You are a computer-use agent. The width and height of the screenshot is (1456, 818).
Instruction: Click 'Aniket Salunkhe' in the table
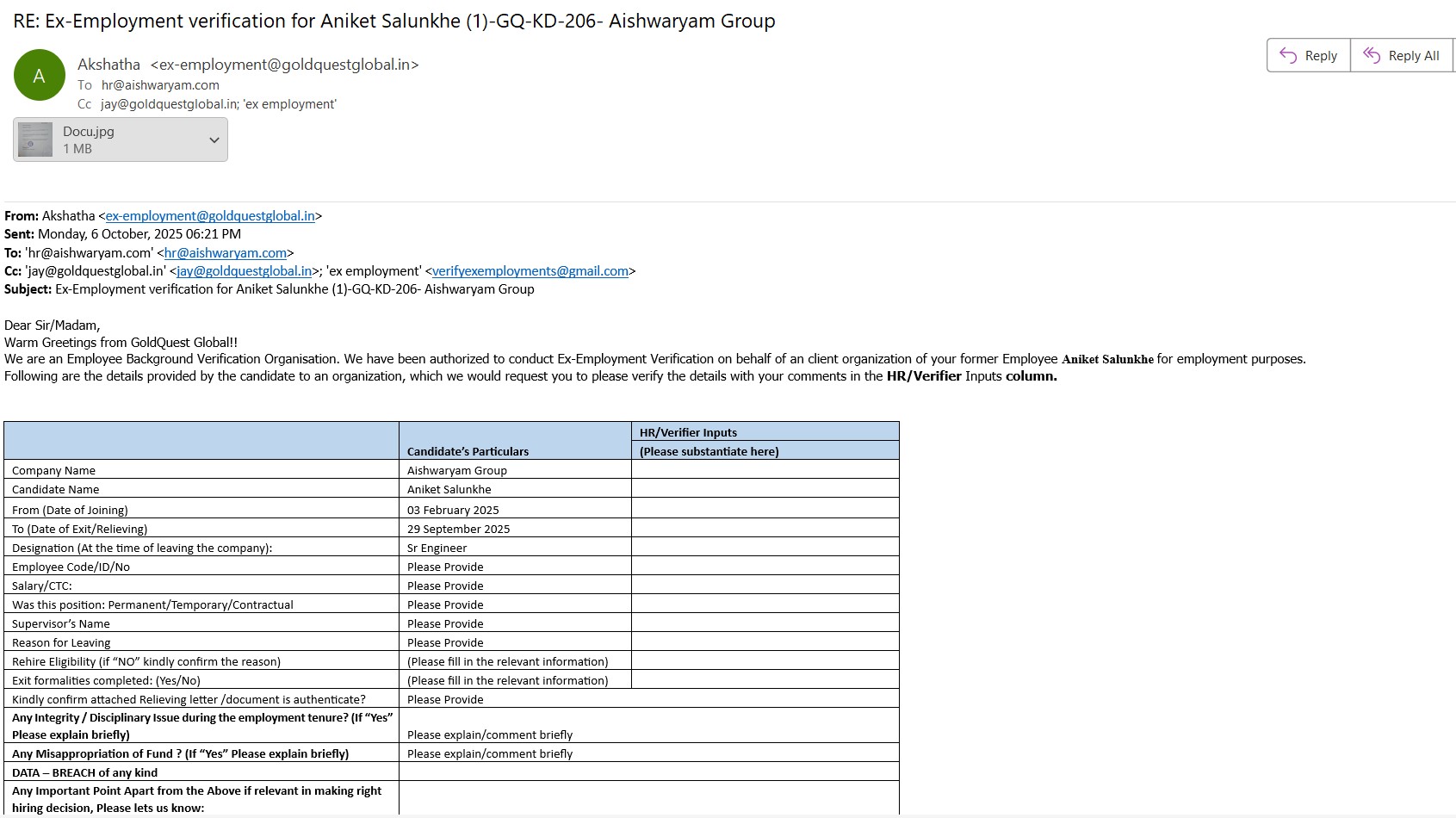click(x=449, y=490)
